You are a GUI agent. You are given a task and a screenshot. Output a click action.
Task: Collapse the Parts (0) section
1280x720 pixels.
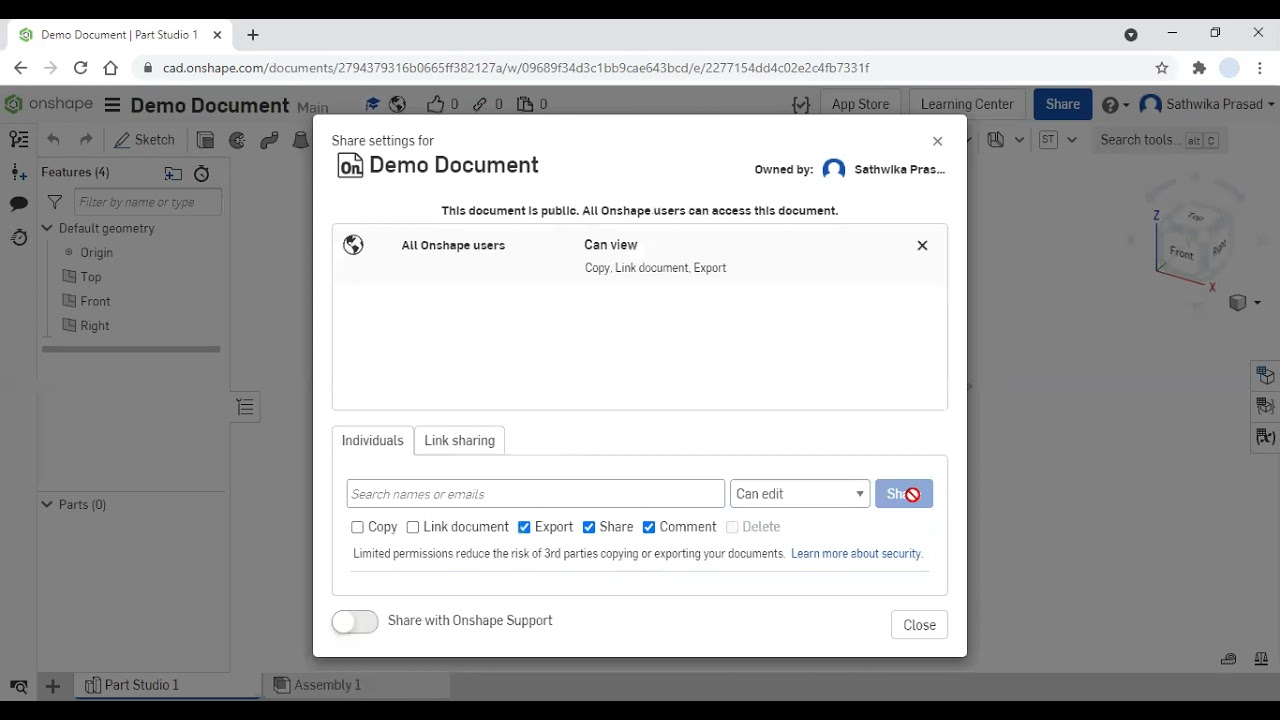click(47, 505)
